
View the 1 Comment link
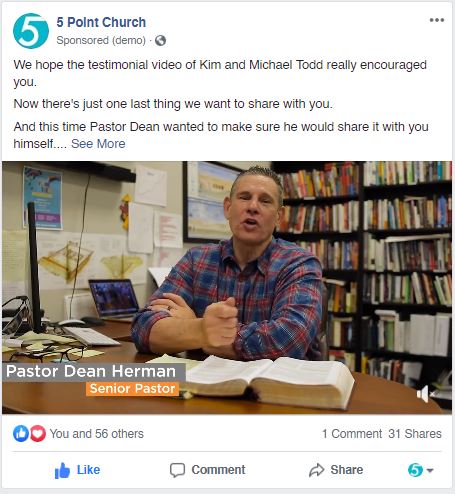point(352,434)
